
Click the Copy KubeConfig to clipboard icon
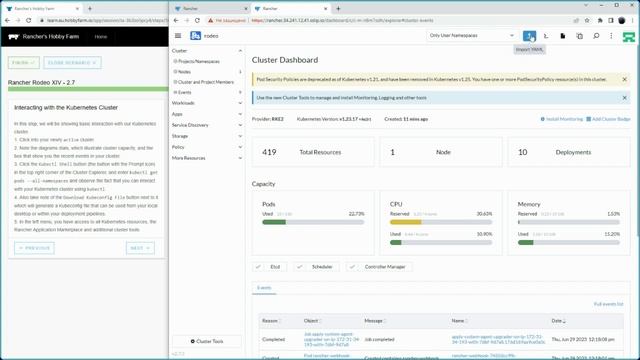[579, 36]
